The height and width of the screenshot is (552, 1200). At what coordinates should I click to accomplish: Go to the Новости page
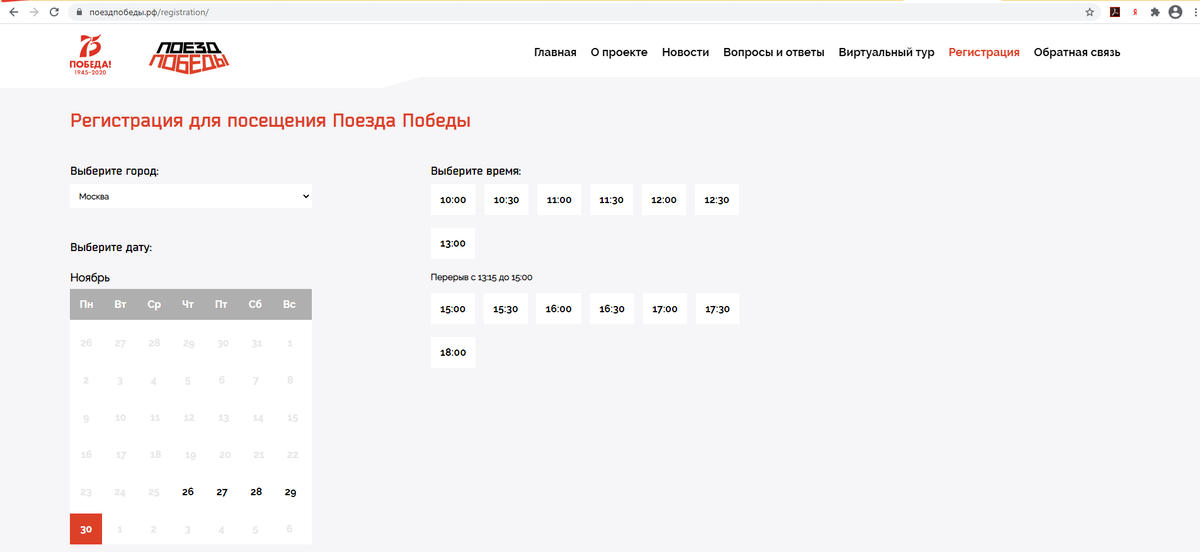(x=685, y=53)
